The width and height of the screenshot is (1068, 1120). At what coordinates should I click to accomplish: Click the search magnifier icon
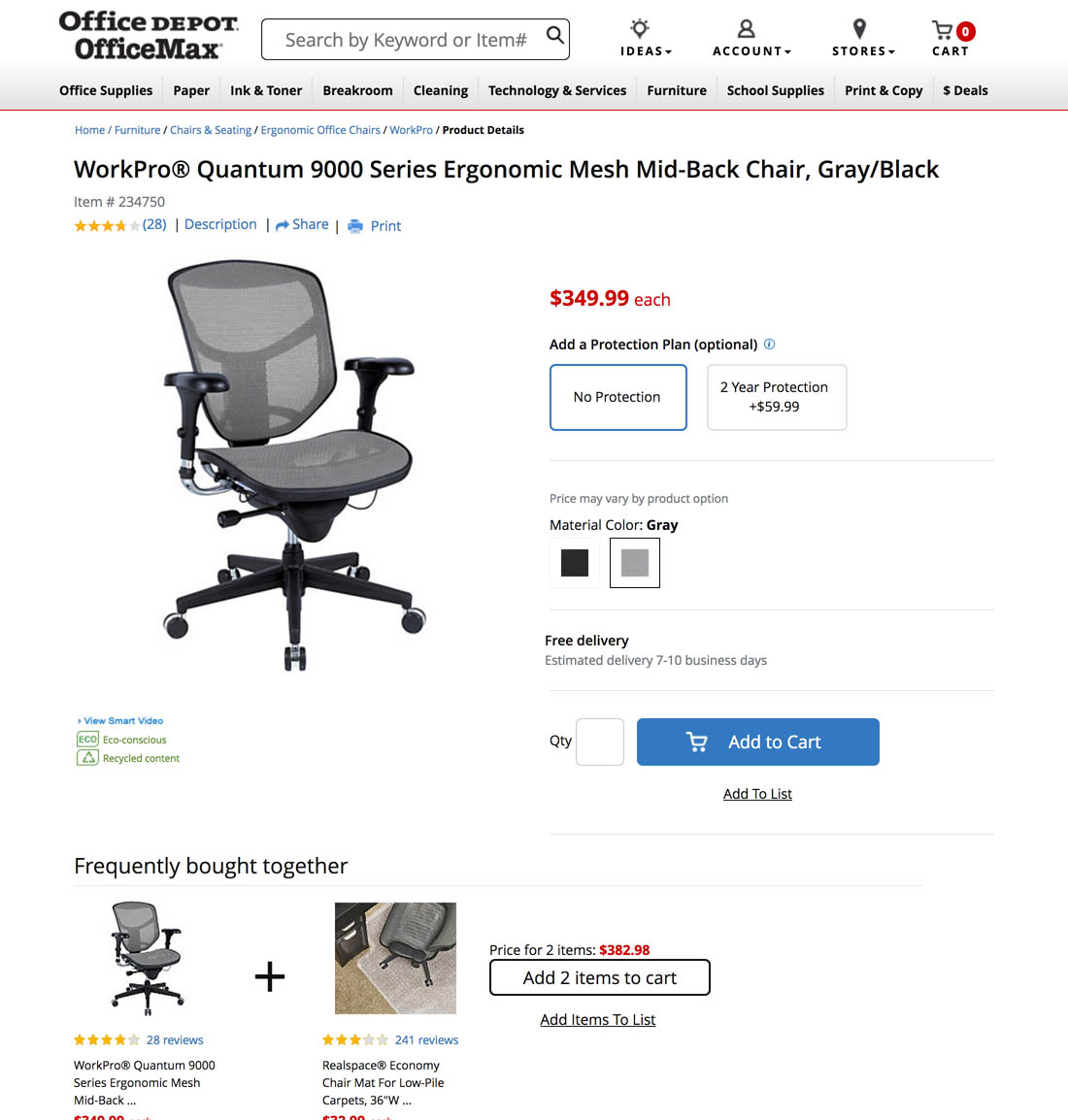(555, 35)
